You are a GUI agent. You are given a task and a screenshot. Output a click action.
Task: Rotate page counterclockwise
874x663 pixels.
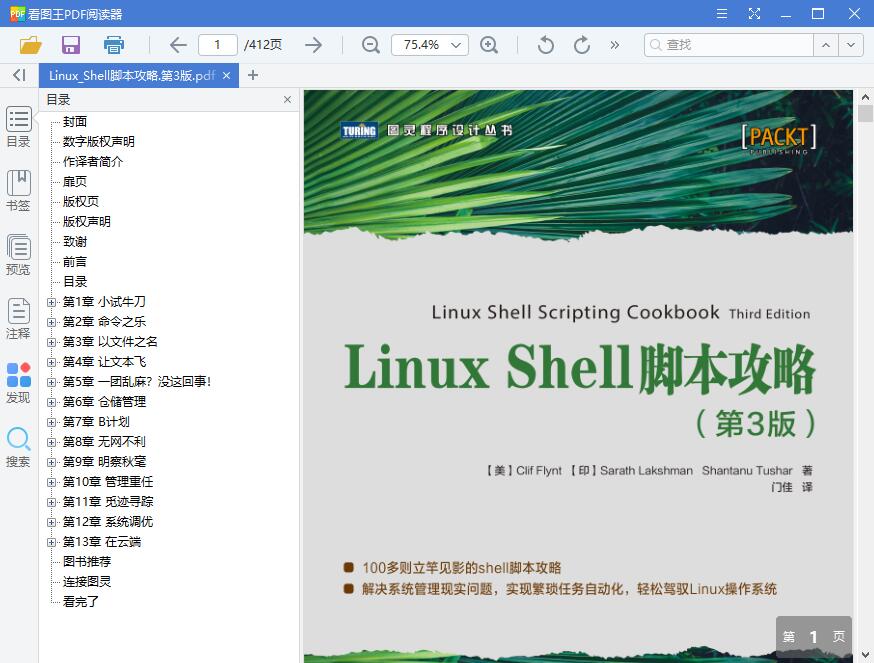pyautogui.click(x=546, y=45)
